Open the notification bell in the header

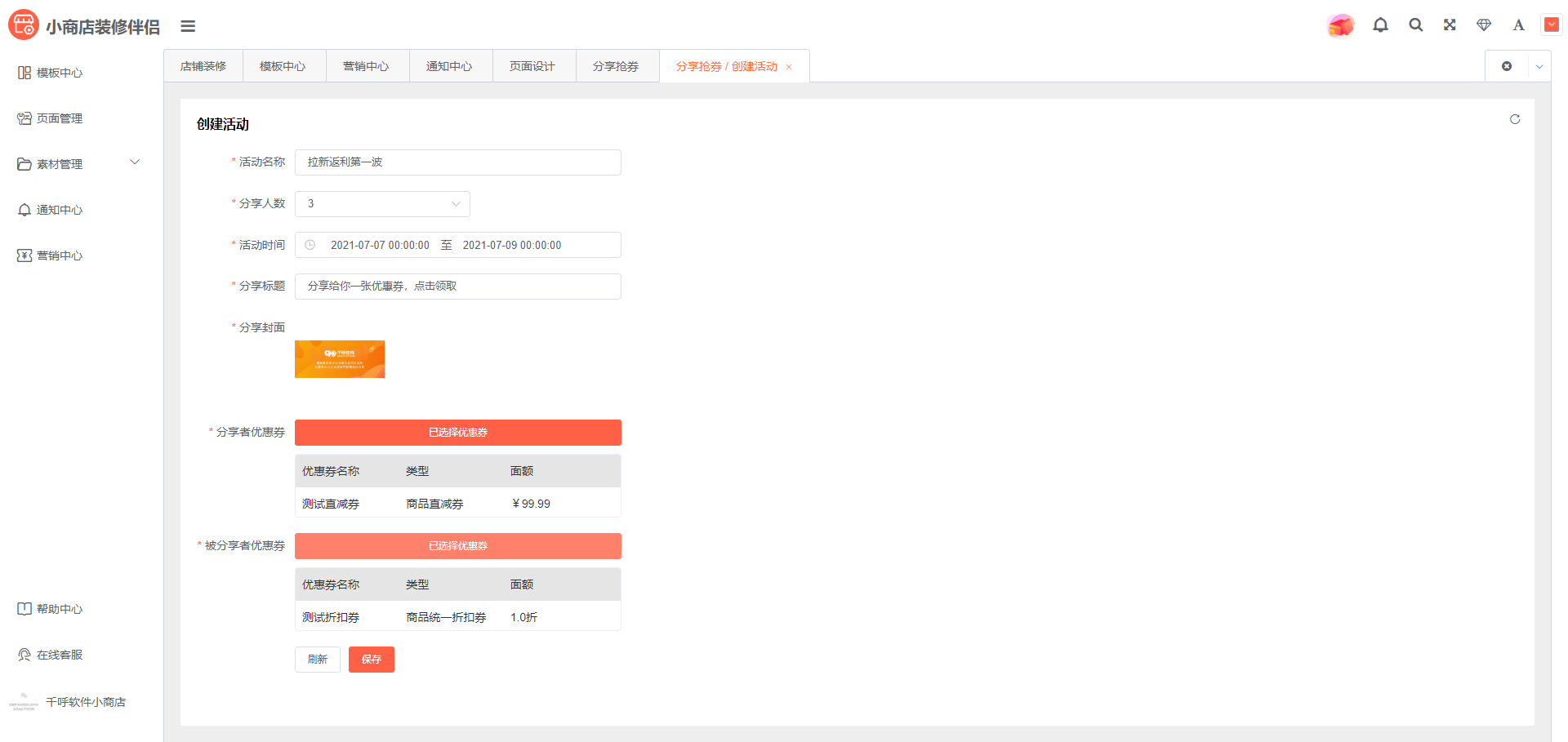[1380, 25]
